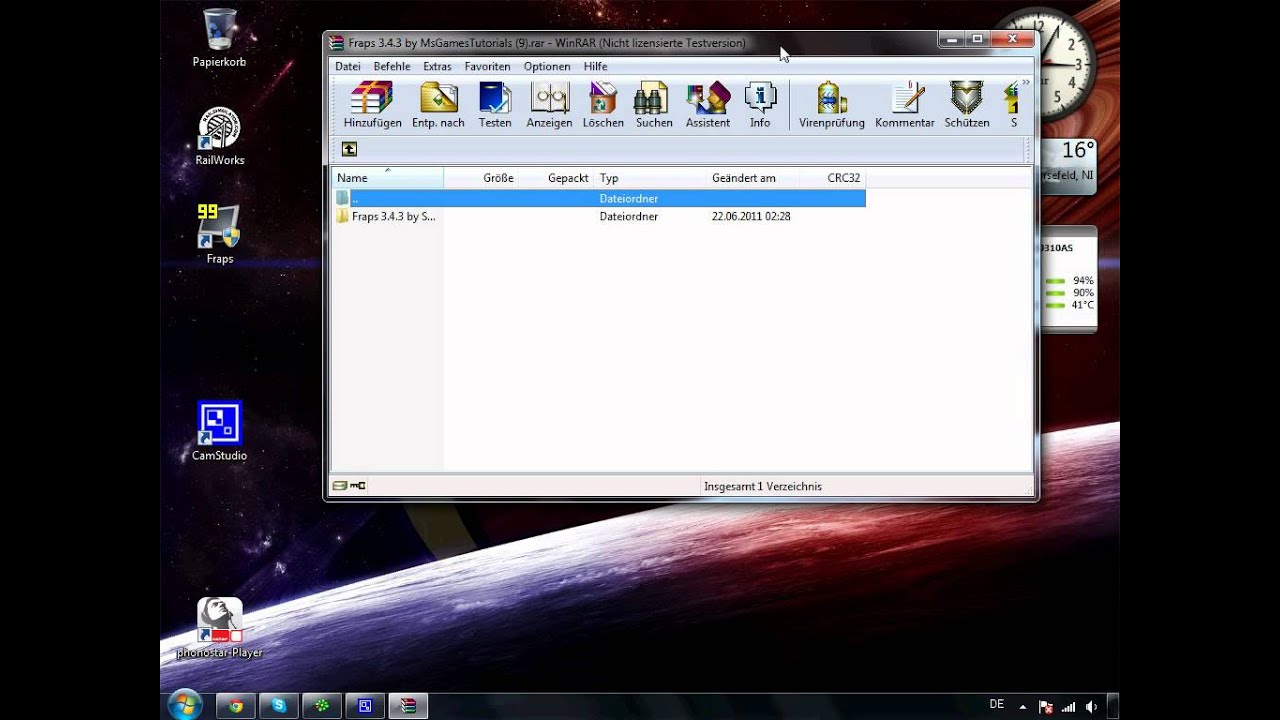Select the '..' parent folder row
The image size is (1280, 720).
pyautogui.click(x=599, y=198)
